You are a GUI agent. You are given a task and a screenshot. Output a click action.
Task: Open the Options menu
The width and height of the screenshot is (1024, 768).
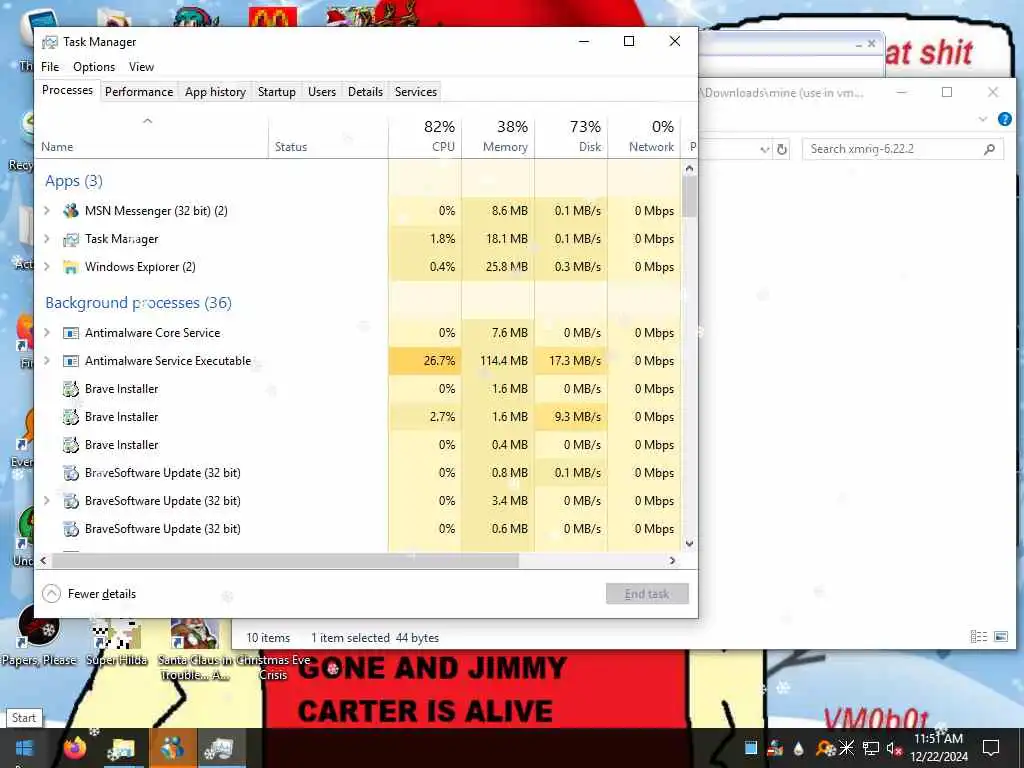tap(94, 67)
